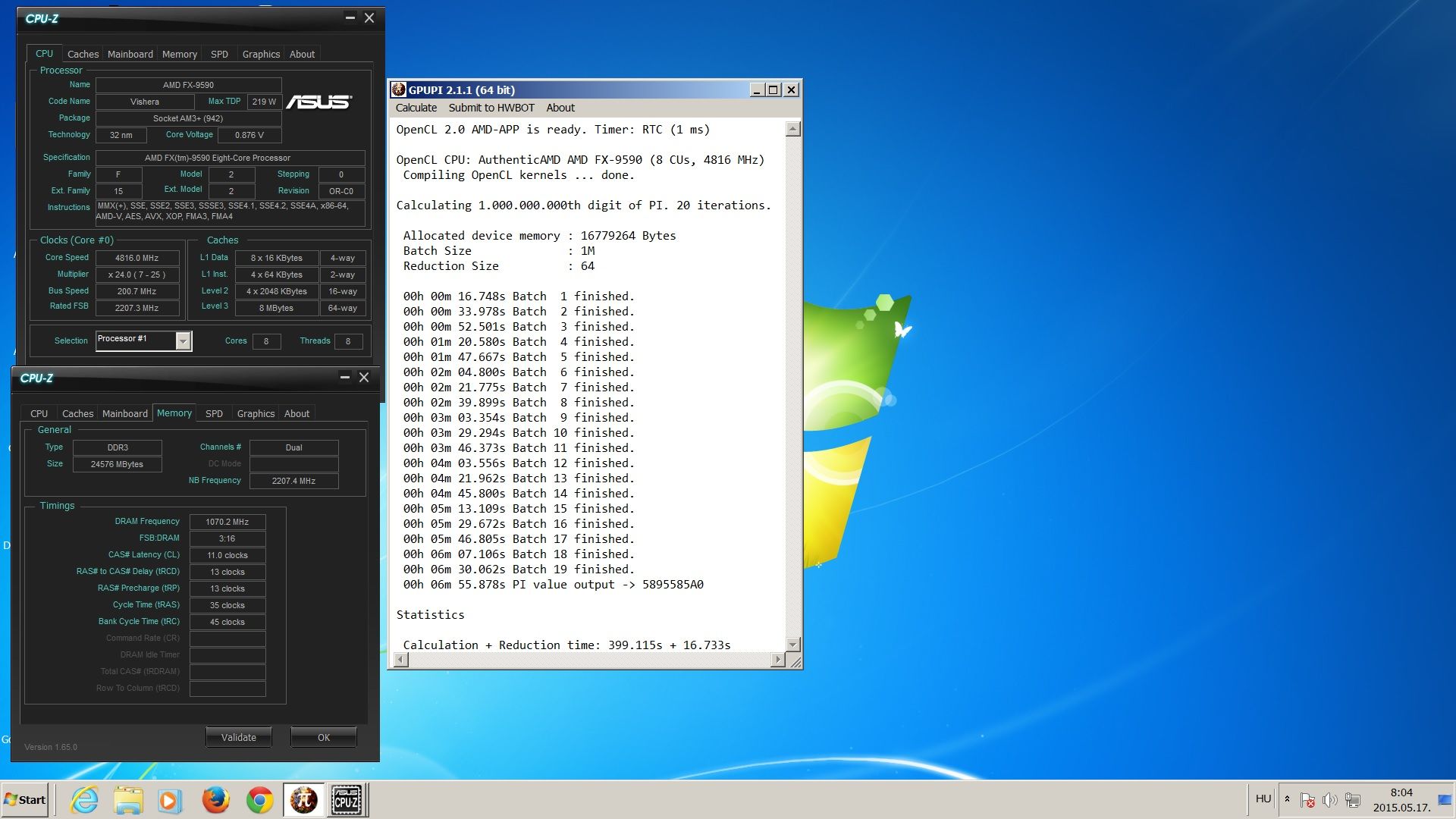Open the network tray icon
The image size is (1456, 819).
1352,800
